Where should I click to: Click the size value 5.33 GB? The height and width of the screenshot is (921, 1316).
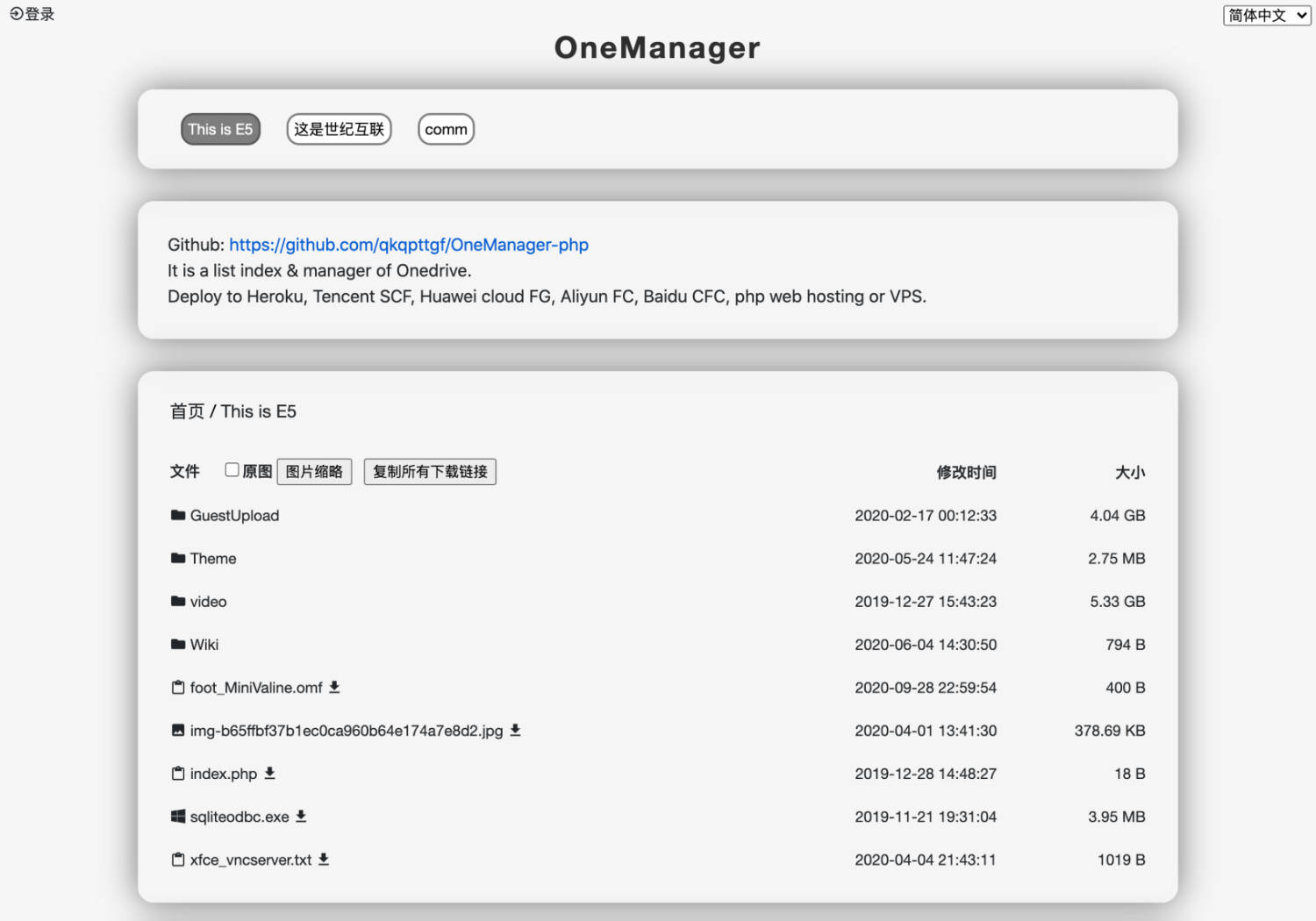[x=1118, y=602]
